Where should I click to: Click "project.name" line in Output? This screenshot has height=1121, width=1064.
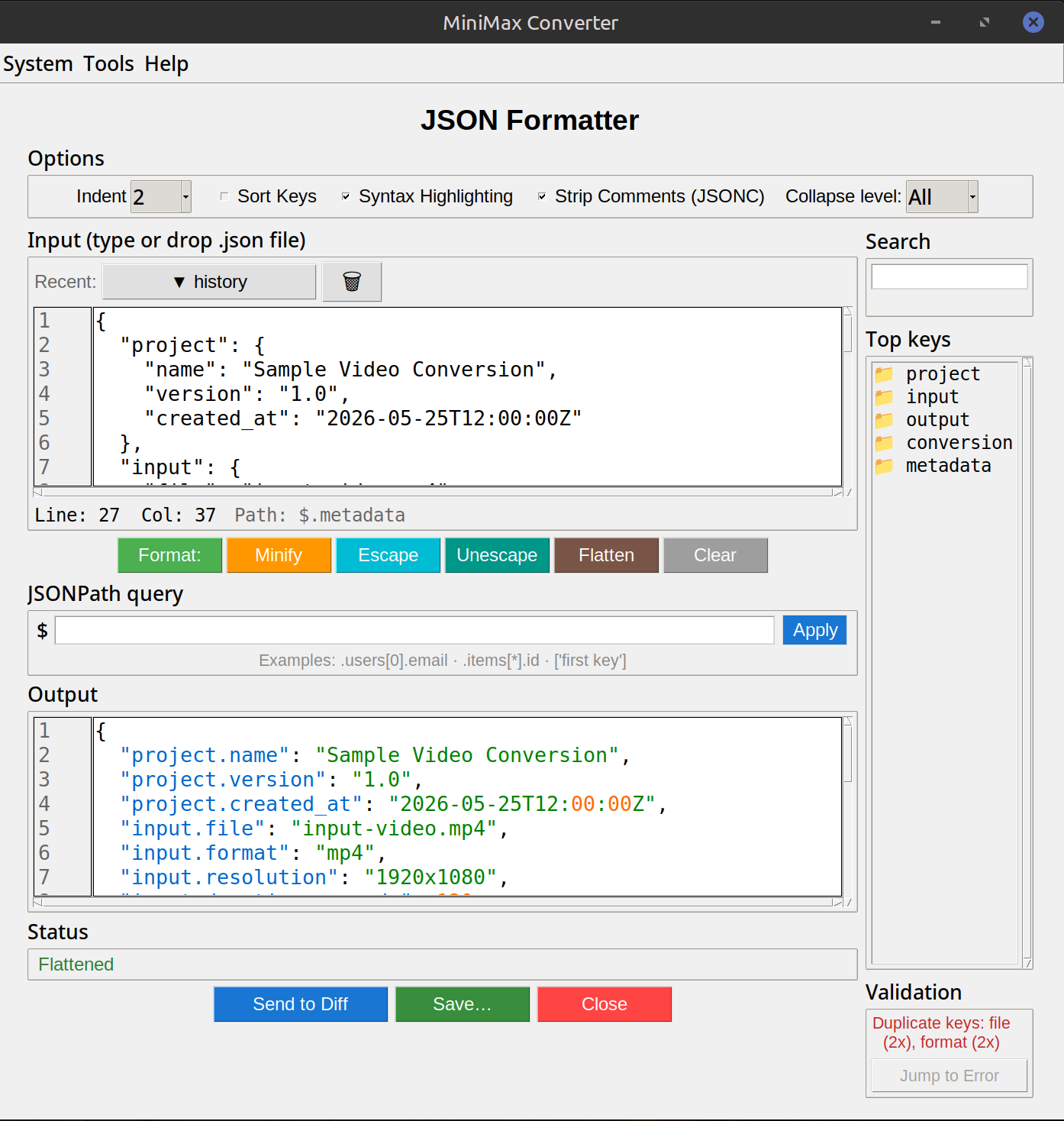374,755
